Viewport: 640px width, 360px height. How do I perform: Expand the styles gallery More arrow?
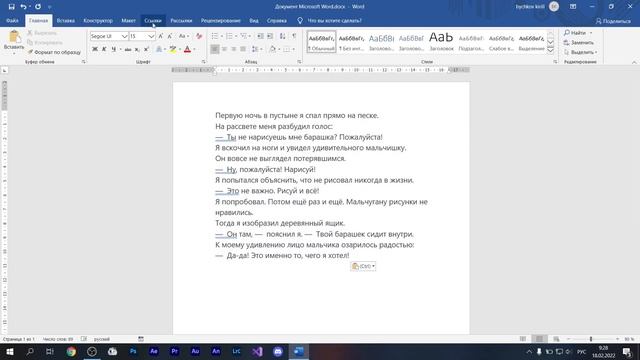(551, 50)
